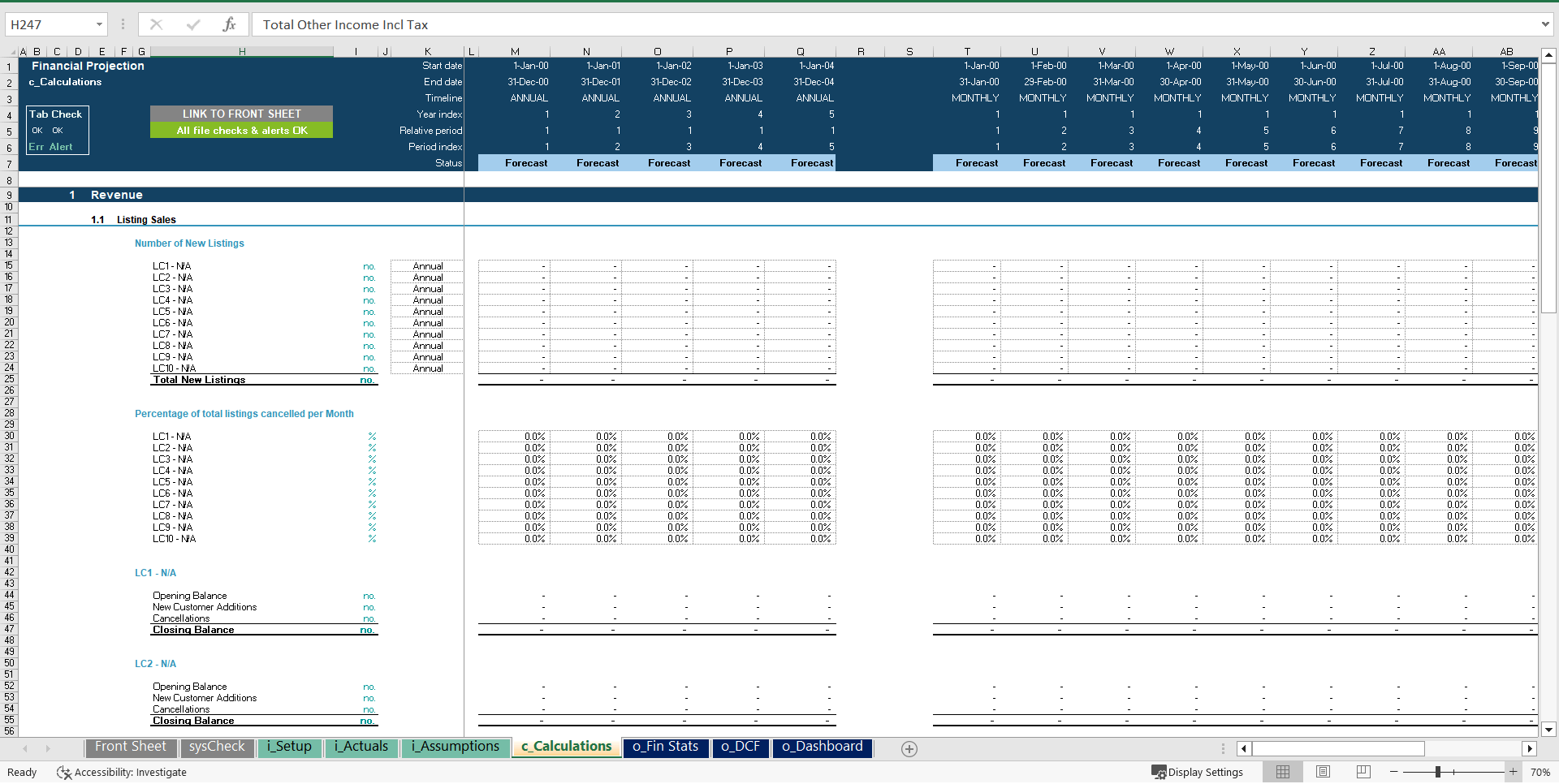Open Display Settings from the status bar

pyautogui.click(x=1198, y=772)
